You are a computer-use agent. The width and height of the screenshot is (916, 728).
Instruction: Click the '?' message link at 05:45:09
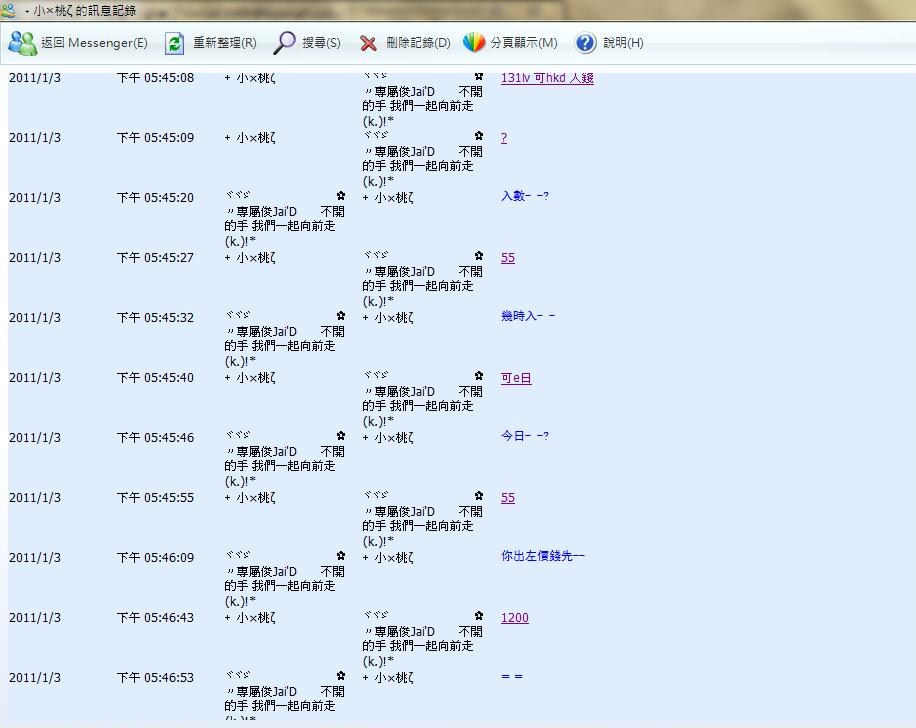(504, 138)
